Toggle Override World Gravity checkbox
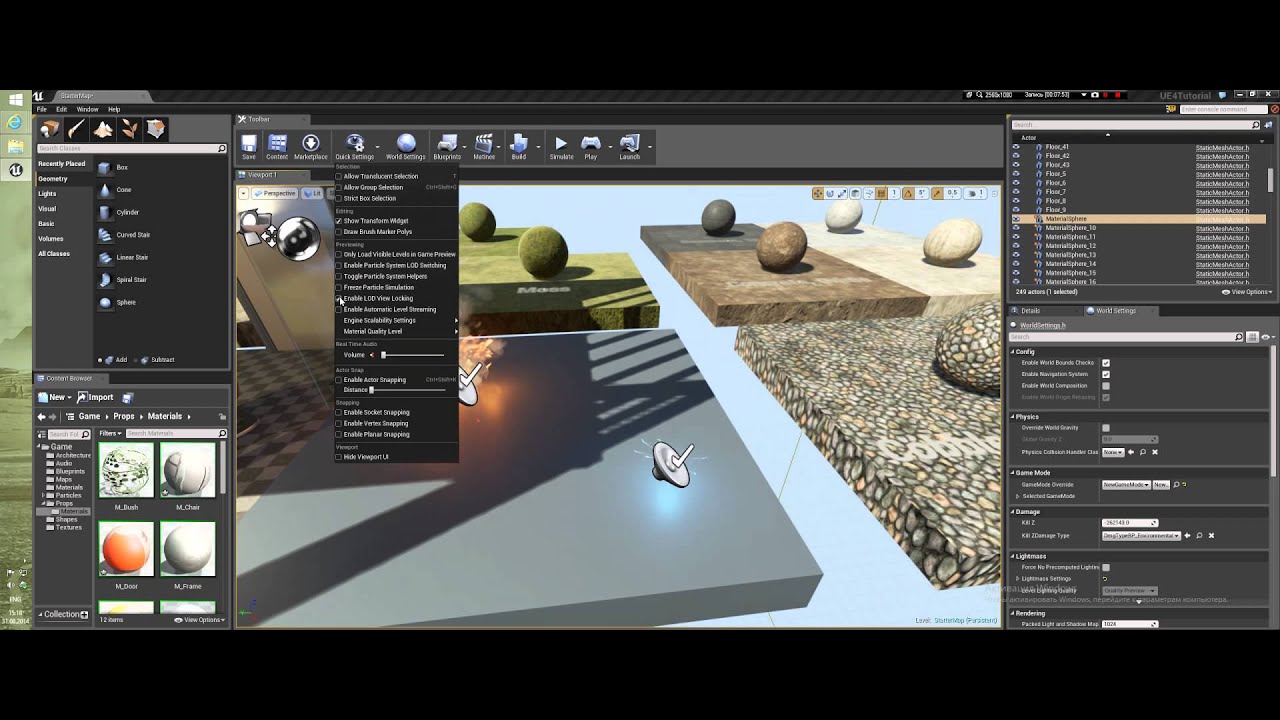This screenshot has height=720, width=1280. (1105, 428)
